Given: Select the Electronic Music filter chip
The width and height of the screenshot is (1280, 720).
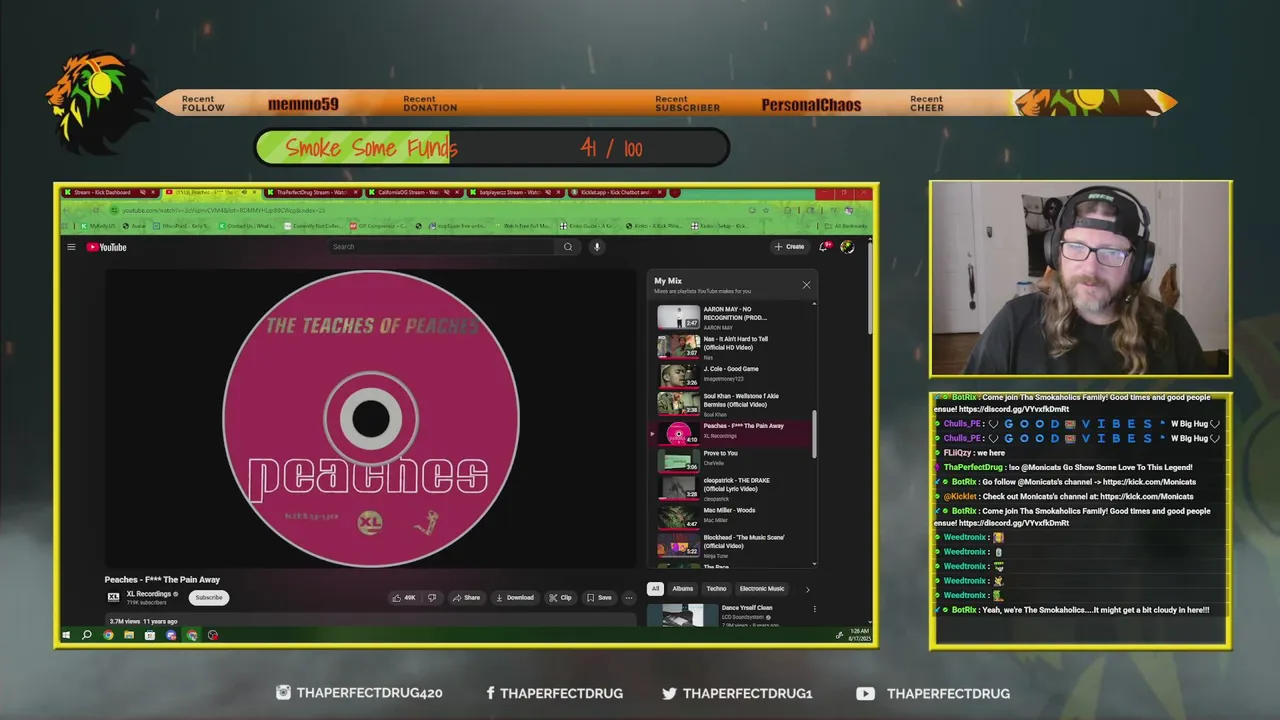Looking at the screenshot, I should [762, 589].
